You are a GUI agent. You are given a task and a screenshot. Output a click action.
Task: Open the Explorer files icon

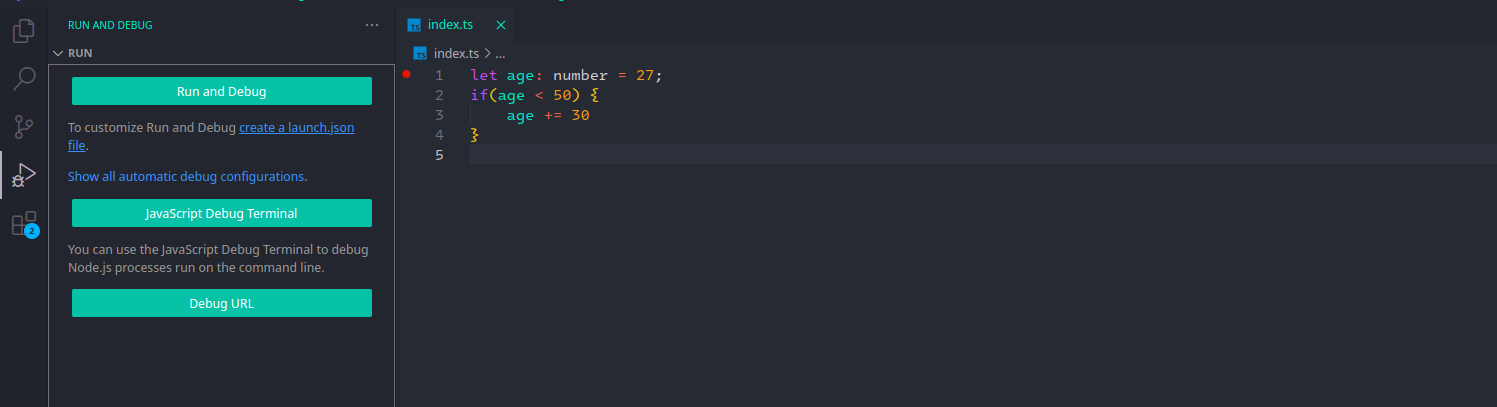coord(24,32)
